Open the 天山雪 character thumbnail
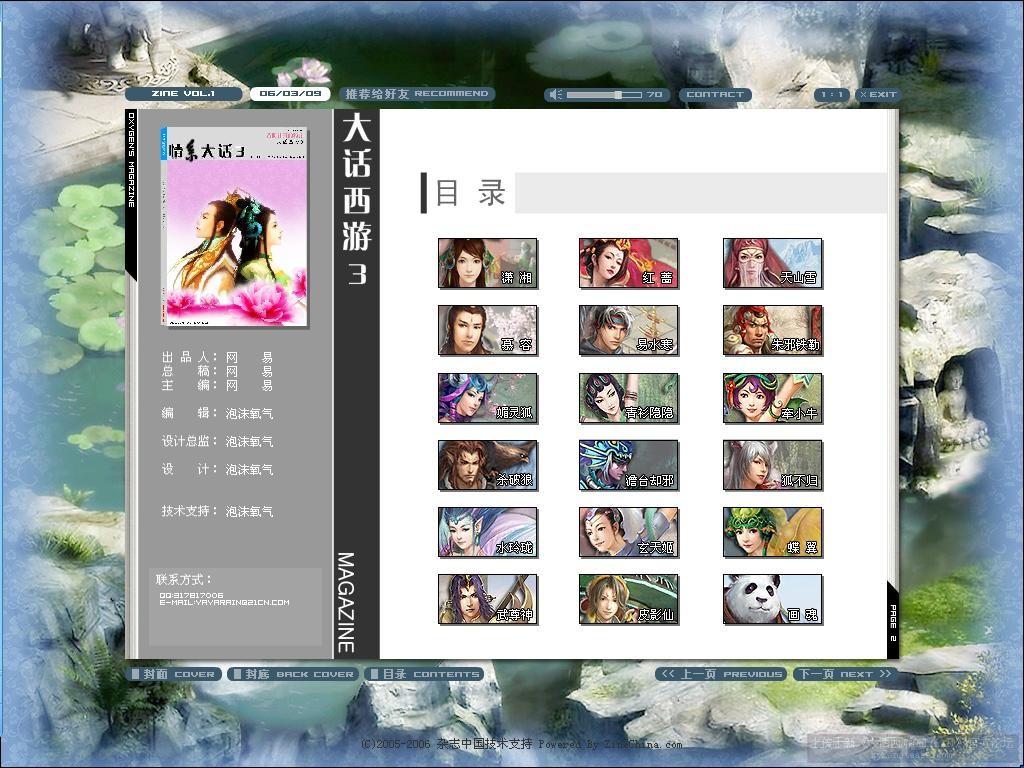1024x768 pixels. 773,263
